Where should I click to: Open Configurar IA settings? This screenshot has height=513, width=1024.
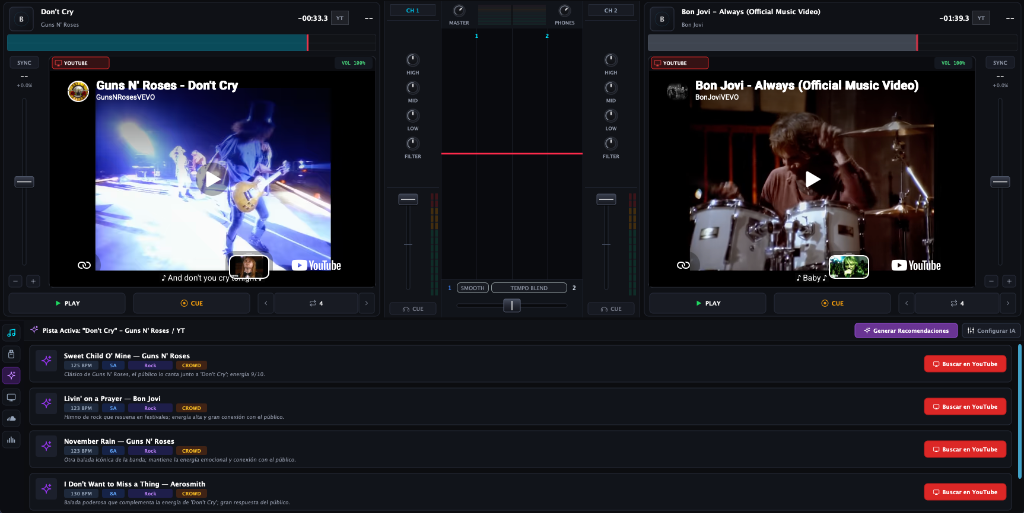click(x=991, y=330)
